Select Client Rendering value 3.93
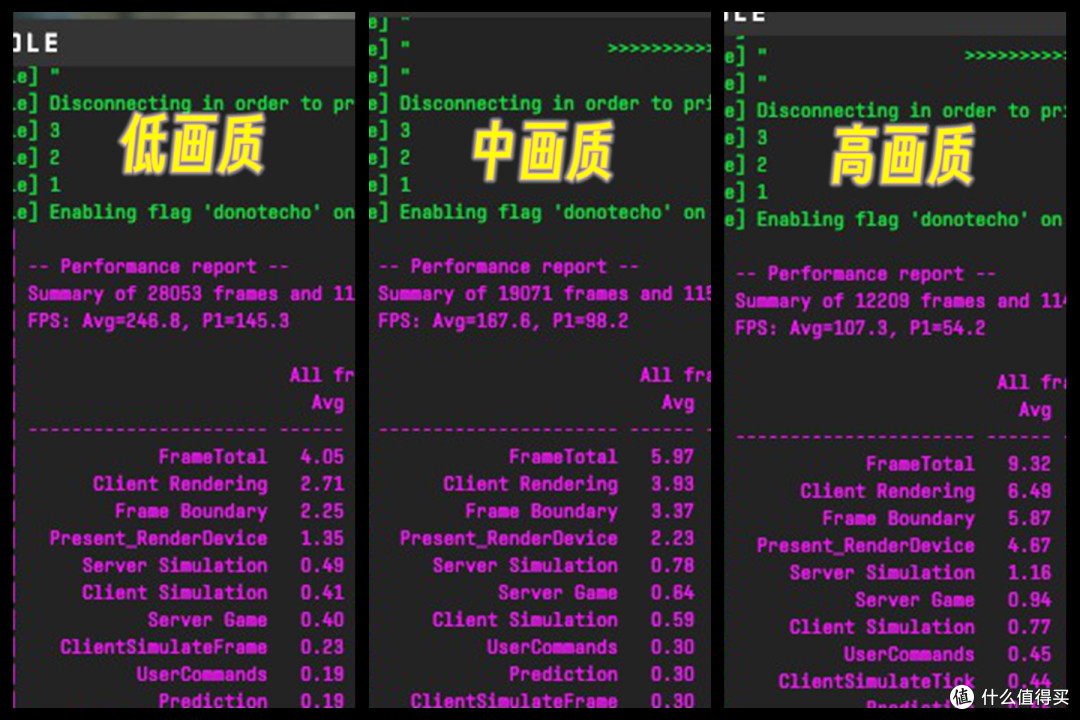The height and width of the screenshot is (720, 1080). (672, 484)
